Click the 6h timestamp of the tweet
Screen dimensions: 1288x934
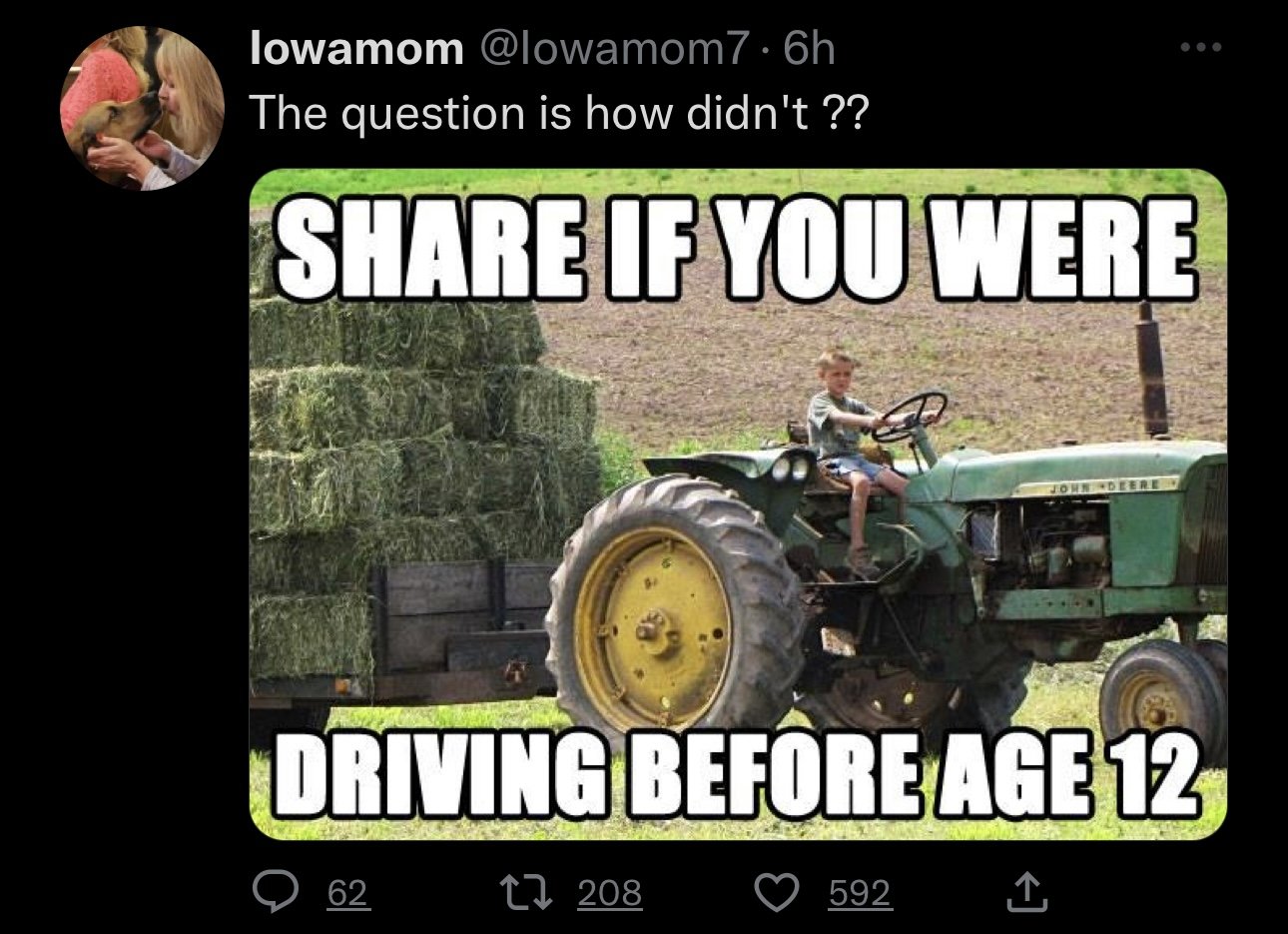810,48
